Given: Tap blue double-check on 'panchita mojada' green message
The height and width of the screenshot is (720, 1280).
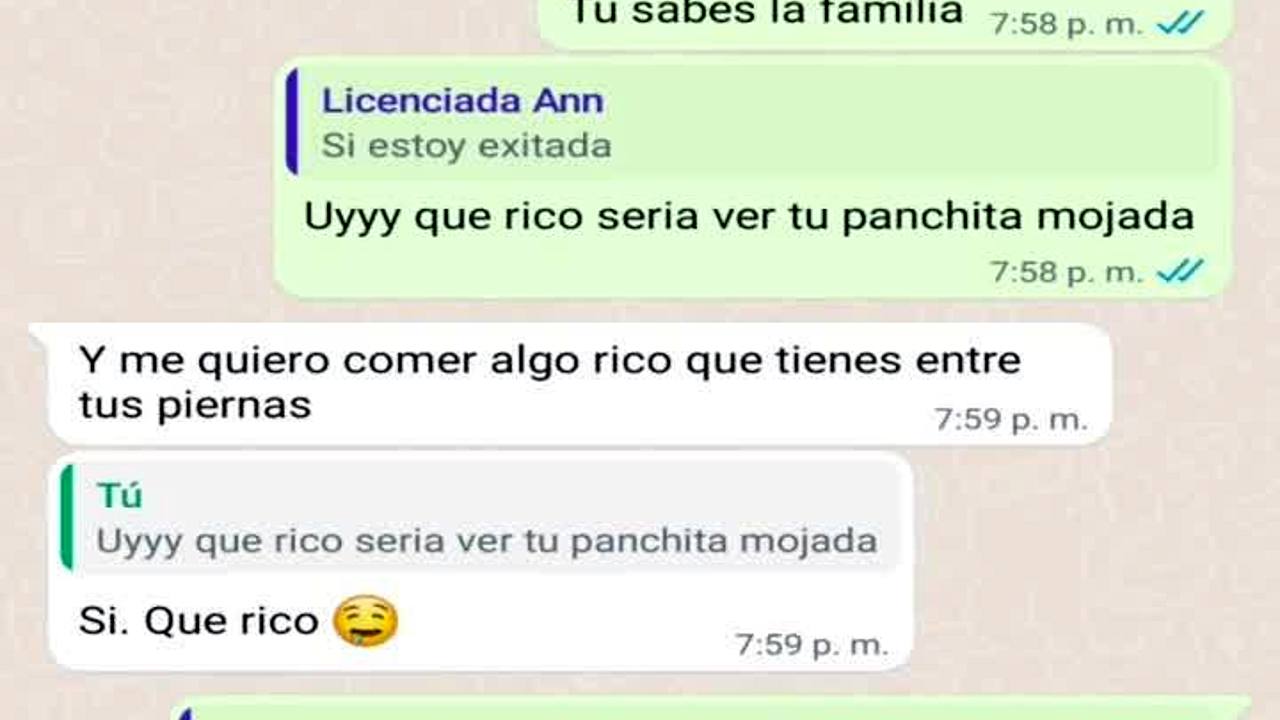Looking at the screenshot, I should pos(1180,271).
